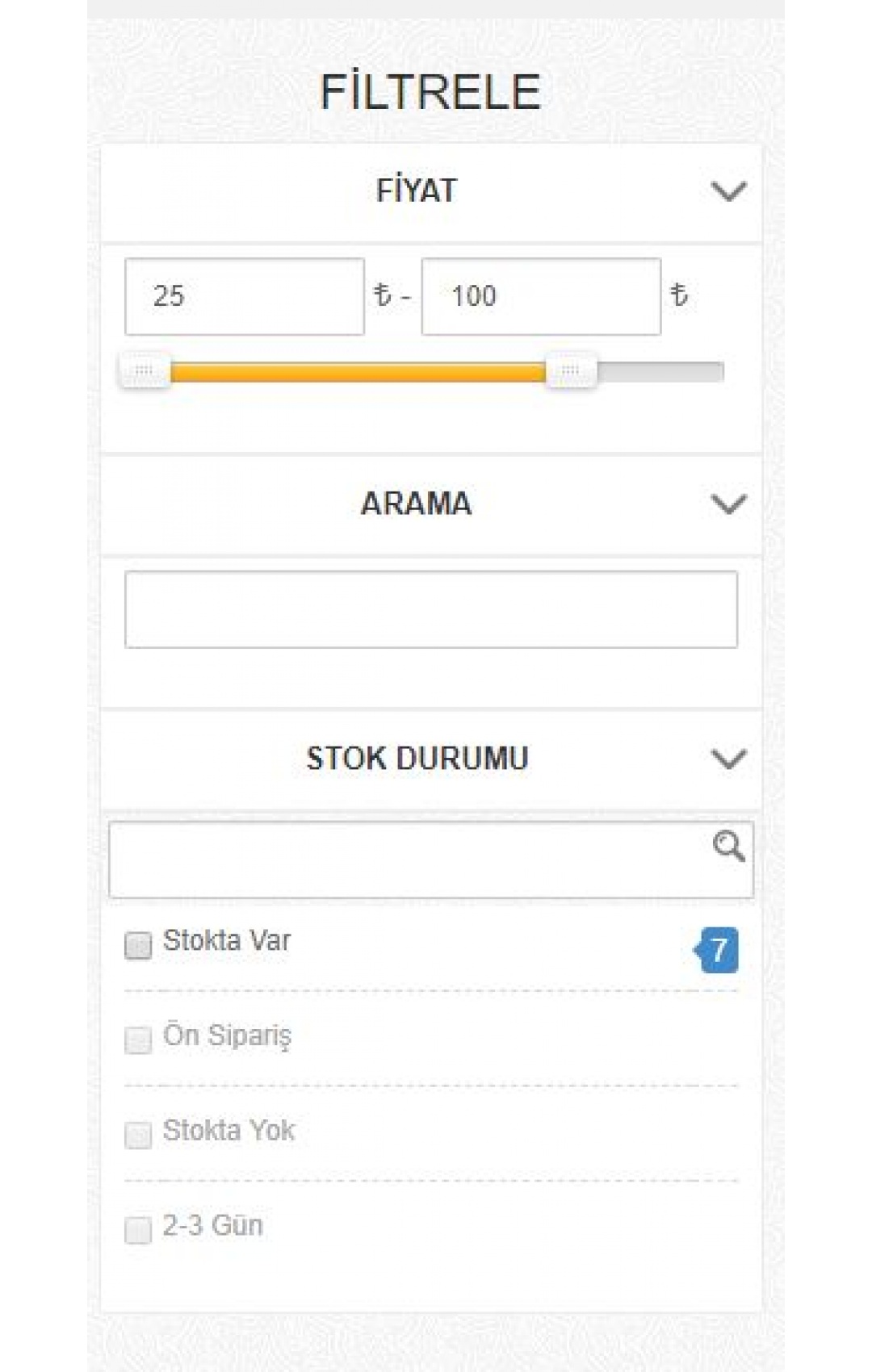Click the left price slider handle
This screenshot has height=1372, width=872.
pos(145,371)
